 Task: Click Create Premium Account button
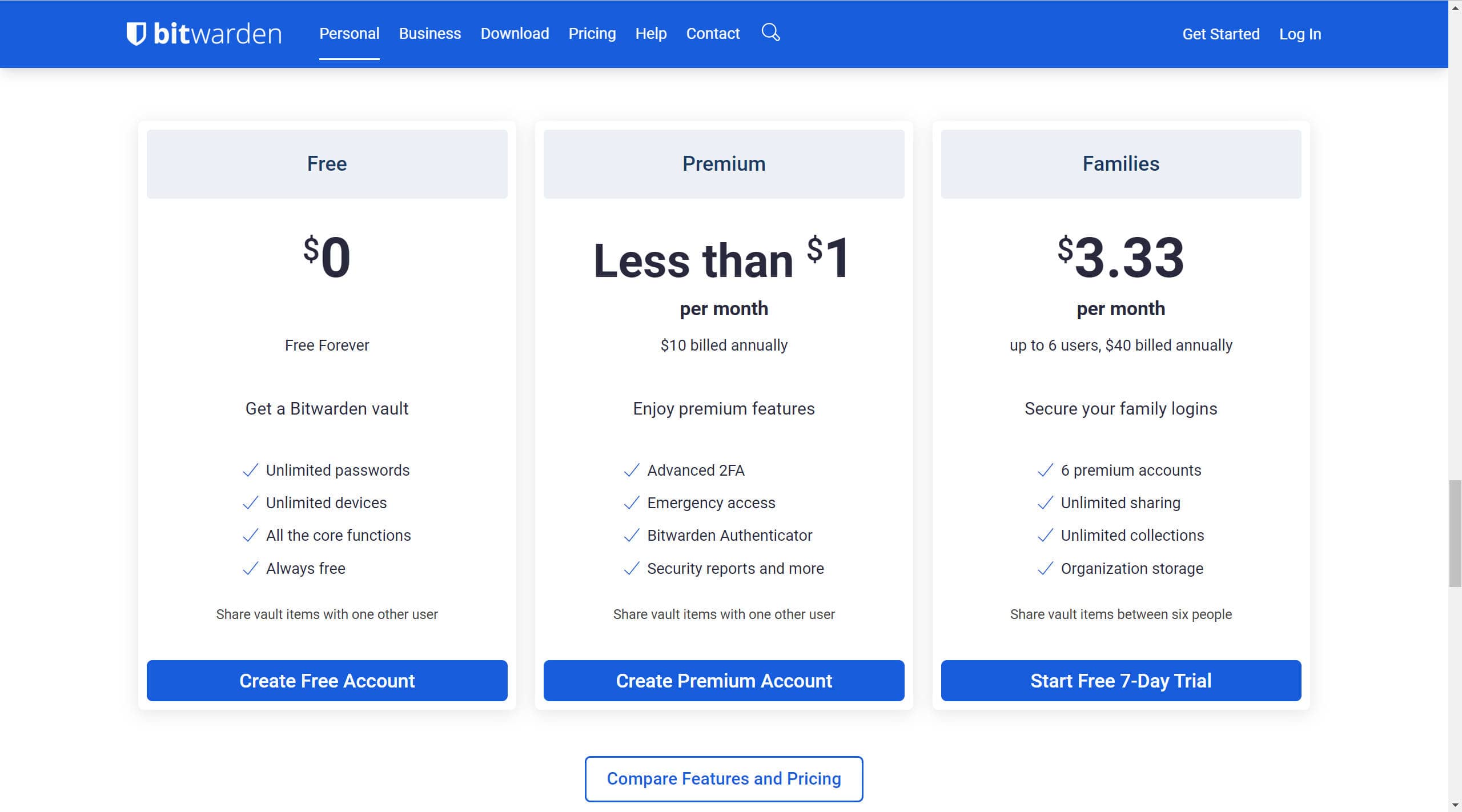tap(724, 681)
